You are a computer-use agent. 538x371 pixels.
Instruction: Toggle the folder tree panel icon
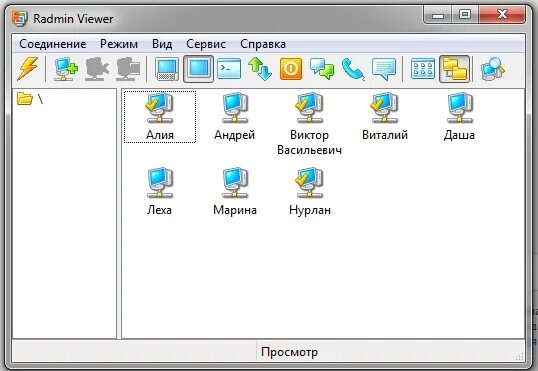(455, 69)
